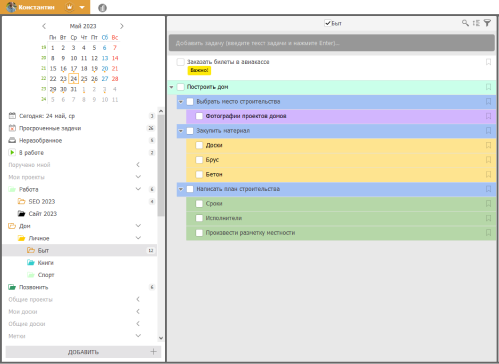Collapse the Дом project chevron
Image resolution: width=499 pixels, height=364 pixels.
(138, 226)
